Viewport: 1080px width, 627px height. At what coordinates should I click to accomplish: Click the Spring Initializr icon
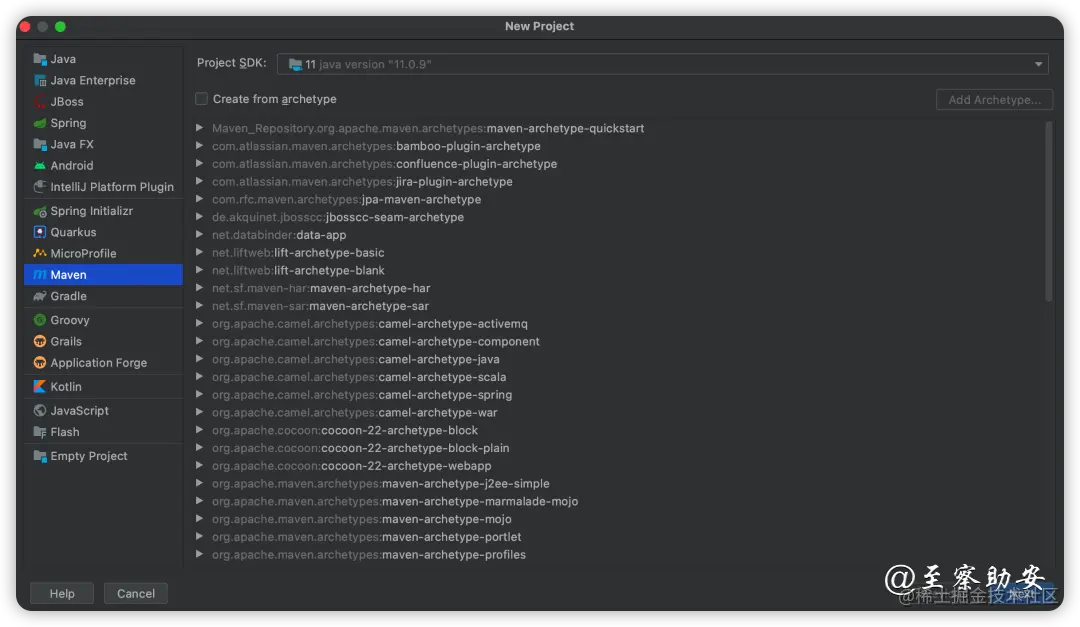coord(40,212)
